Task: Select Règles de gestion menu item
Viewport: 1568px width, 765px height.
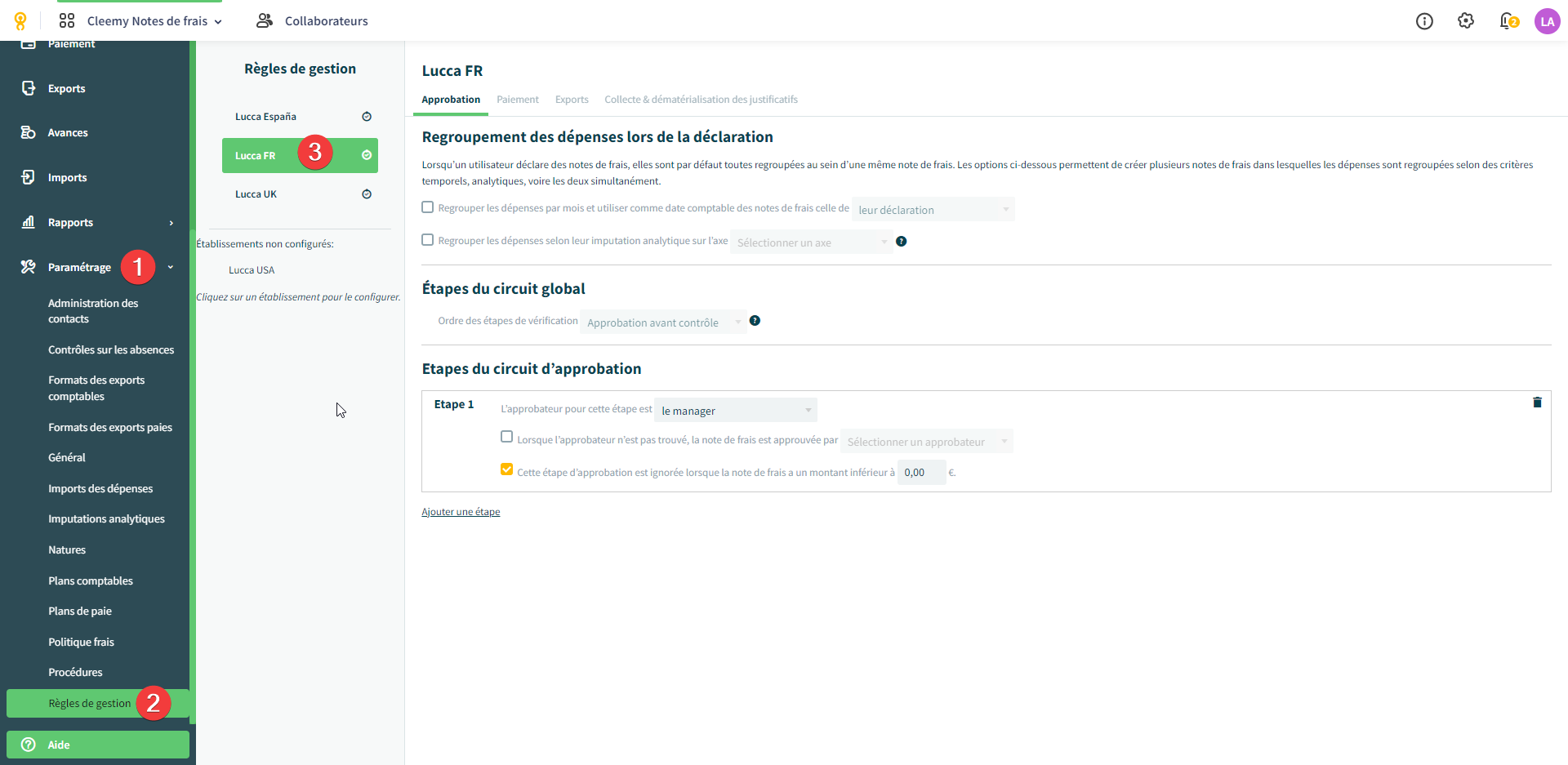Action: [x=98, y=703]
